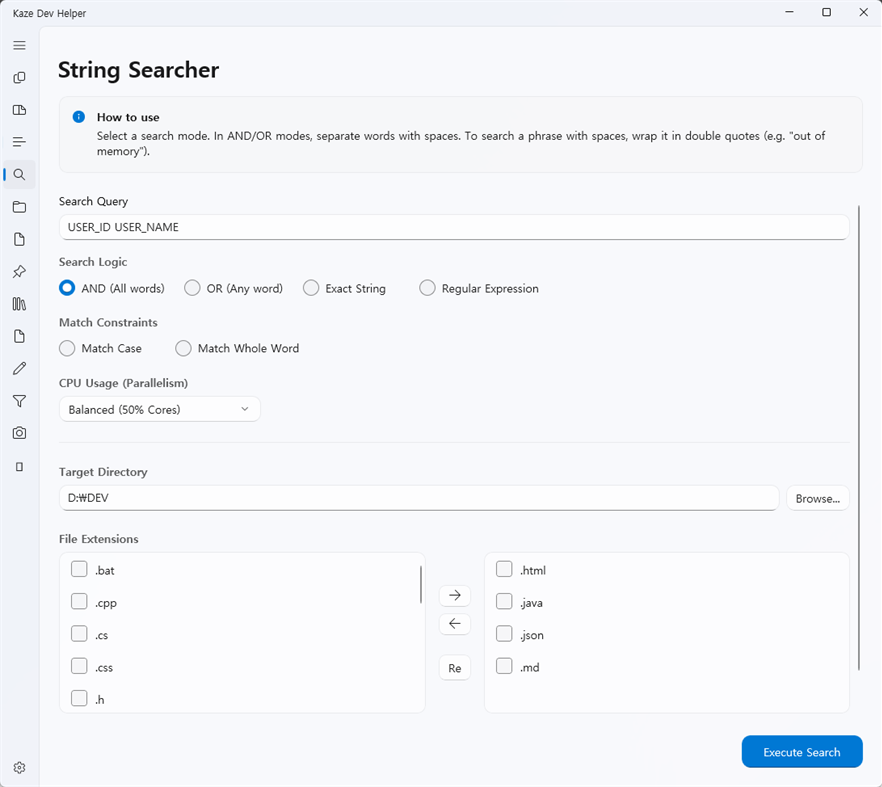Viewport: 882px width, 787px height.
Task: Click the main page vertical scrollbar
Action: (x=859, y=438)
